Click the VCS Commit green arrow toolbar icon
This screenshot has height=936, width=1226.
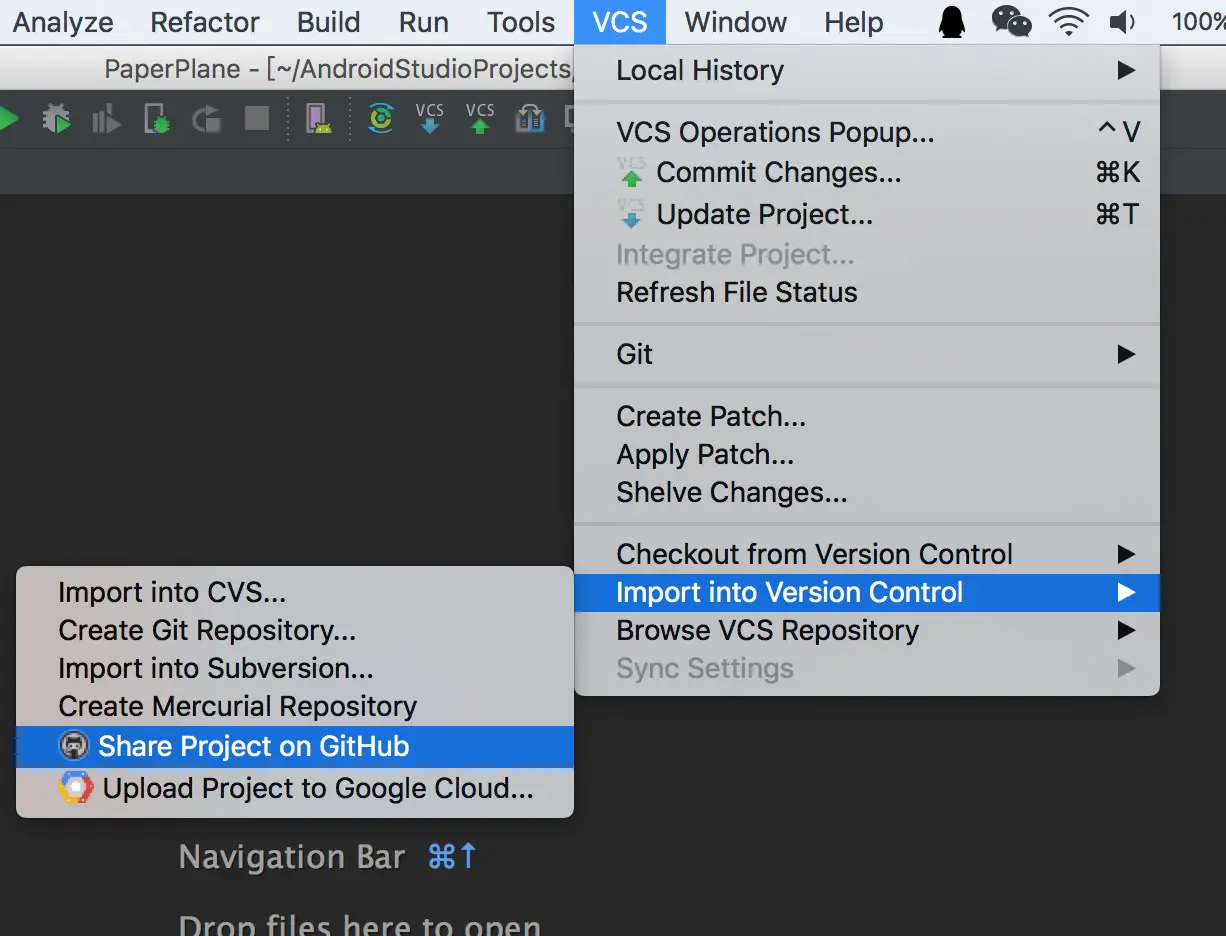tap(480, 118)
